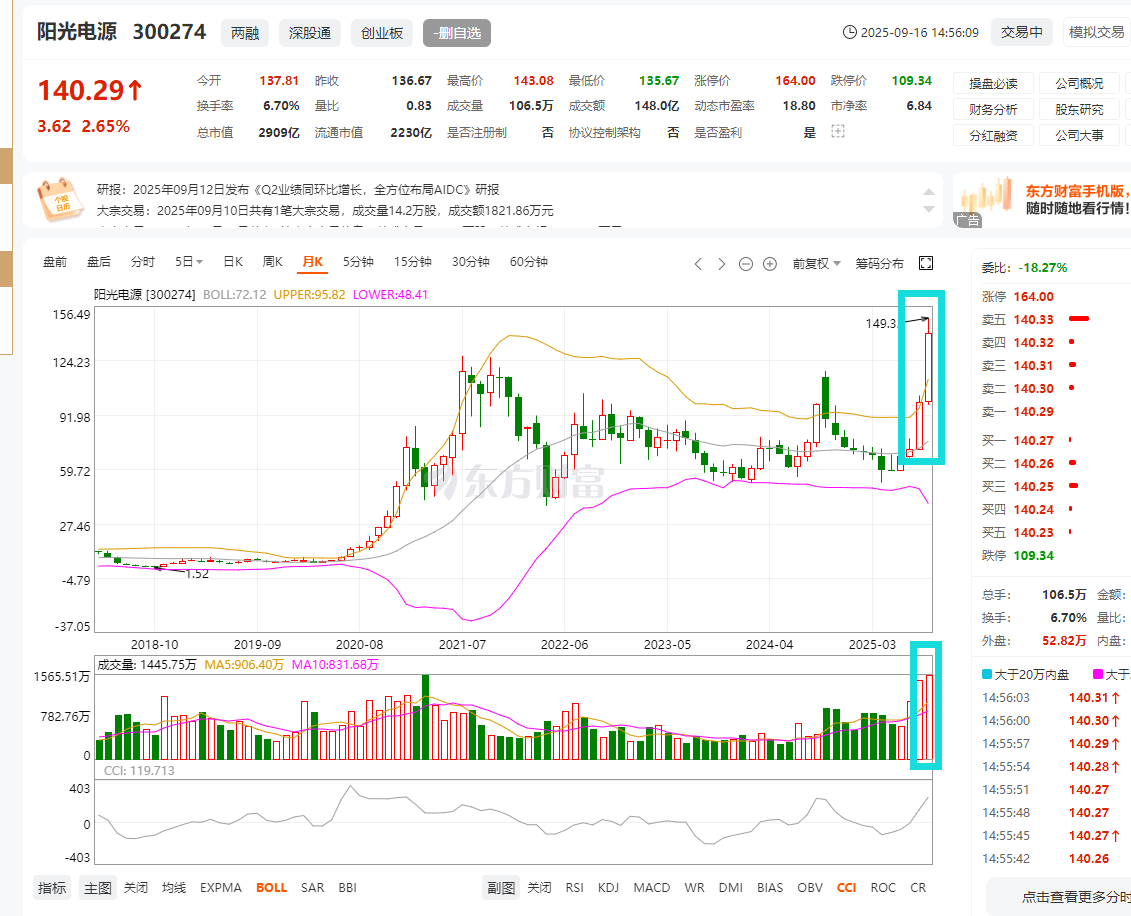1131x916 pixels.
Task: Open the 大宗交易 news line
Action: 325,211
